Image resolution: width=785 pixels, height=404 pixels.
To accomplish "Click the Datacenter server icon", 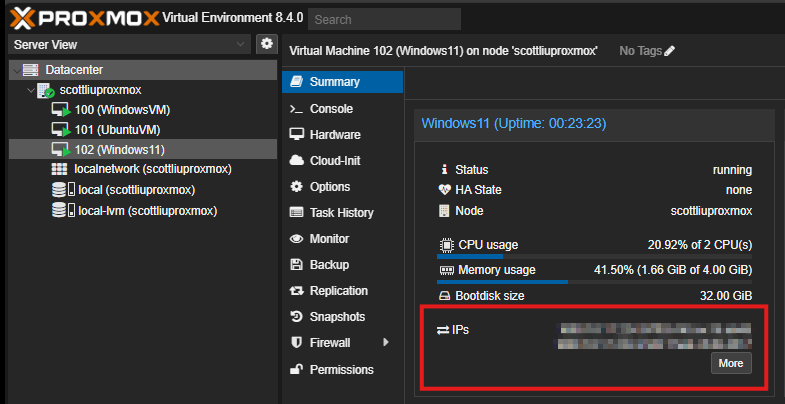I will tap(31, 70).
